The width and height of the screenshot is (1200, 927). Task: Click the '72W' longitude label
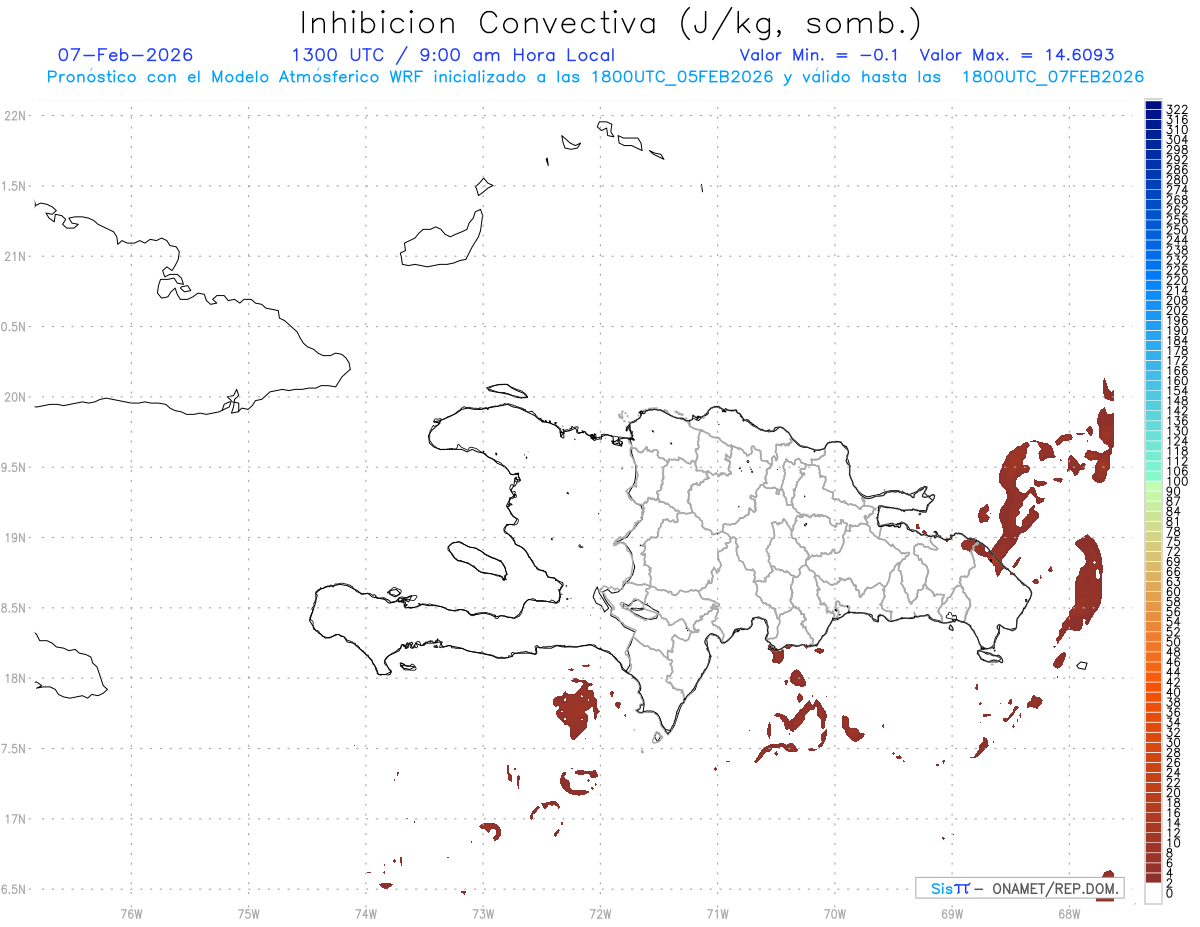600,912
